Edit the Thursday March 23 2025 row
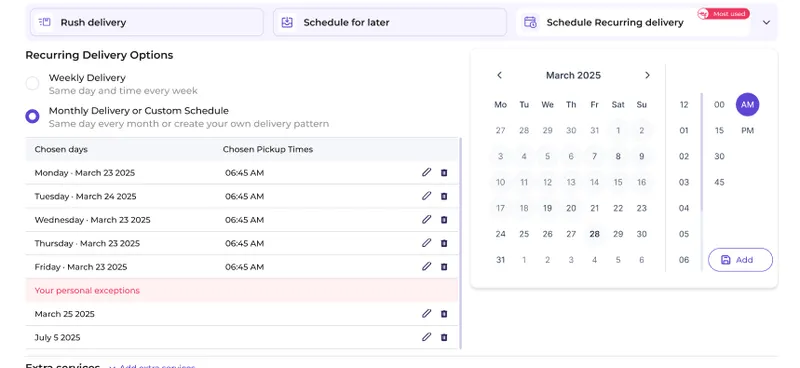Screen dimensions: 800x368 tap(427, 243)
